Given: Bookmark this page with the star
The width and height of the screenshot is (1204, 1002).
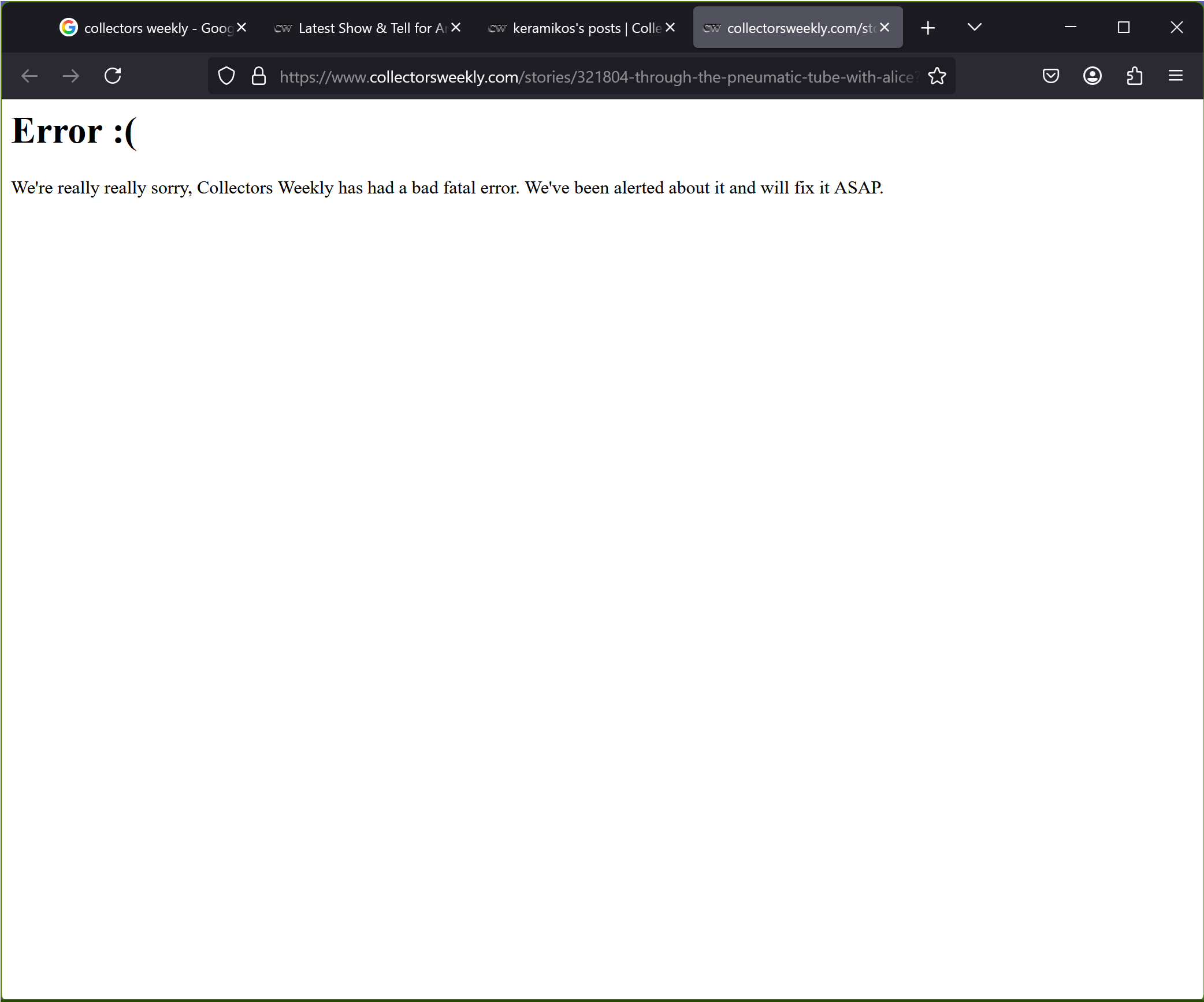Looking at the screenshot, I should 937,76.
